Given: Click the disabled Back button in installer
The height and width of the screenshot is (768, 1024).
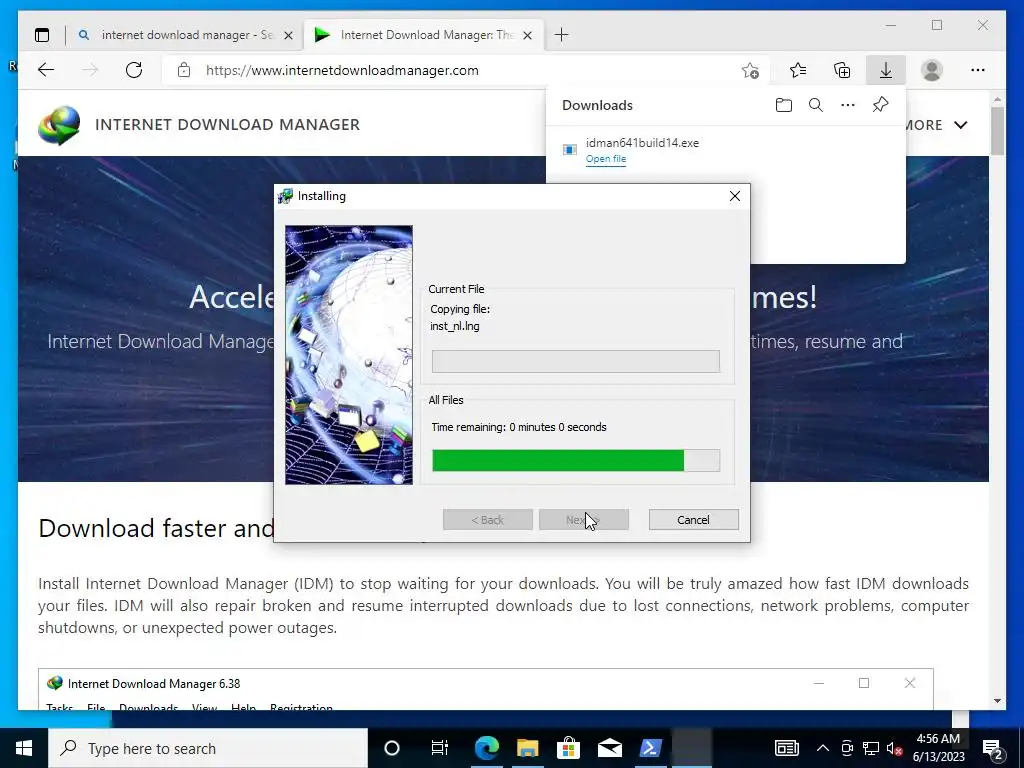Looking at the screenshot, I should point(487,520).
